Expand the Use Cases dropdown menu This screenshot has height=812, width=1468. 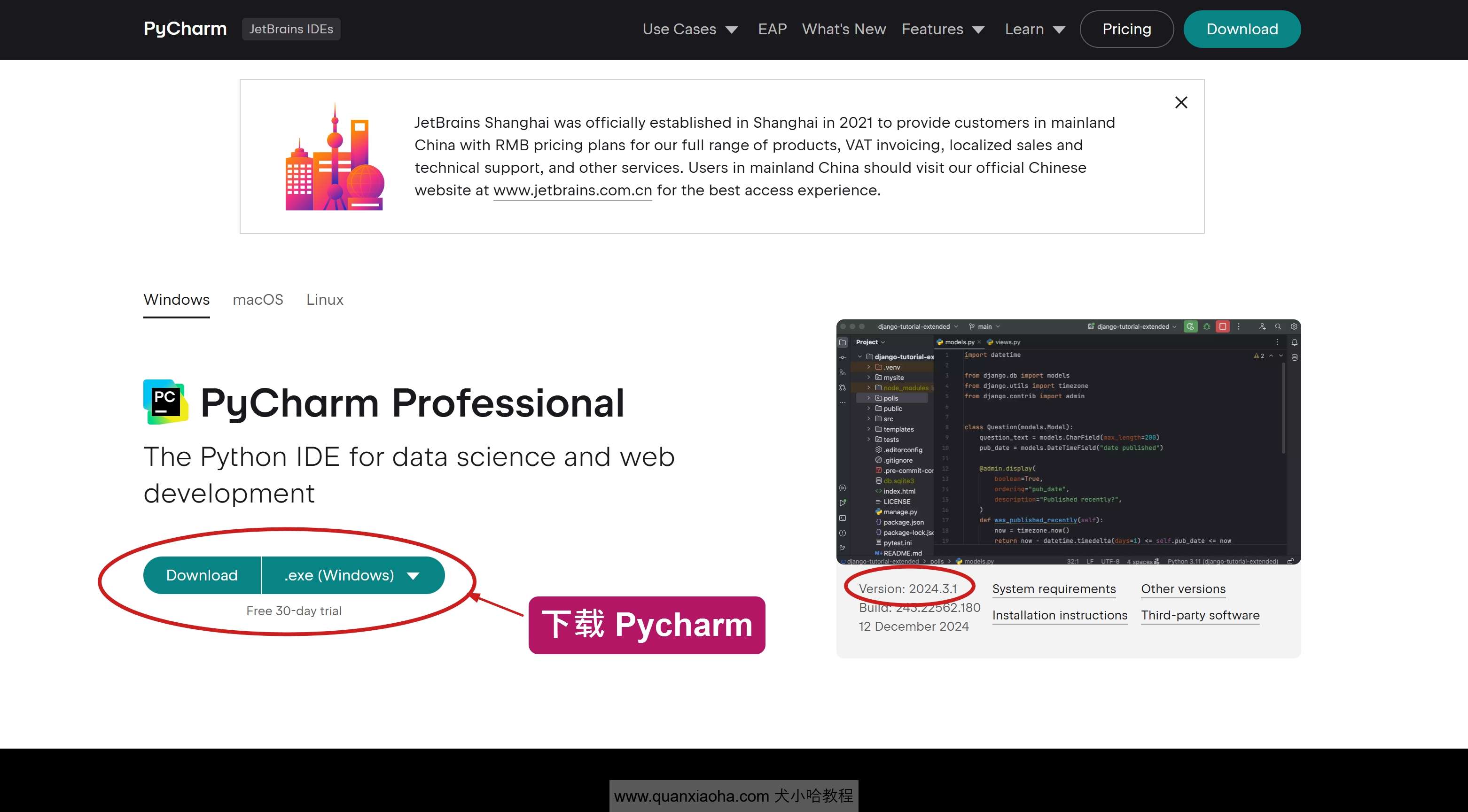tap(690, 29)
